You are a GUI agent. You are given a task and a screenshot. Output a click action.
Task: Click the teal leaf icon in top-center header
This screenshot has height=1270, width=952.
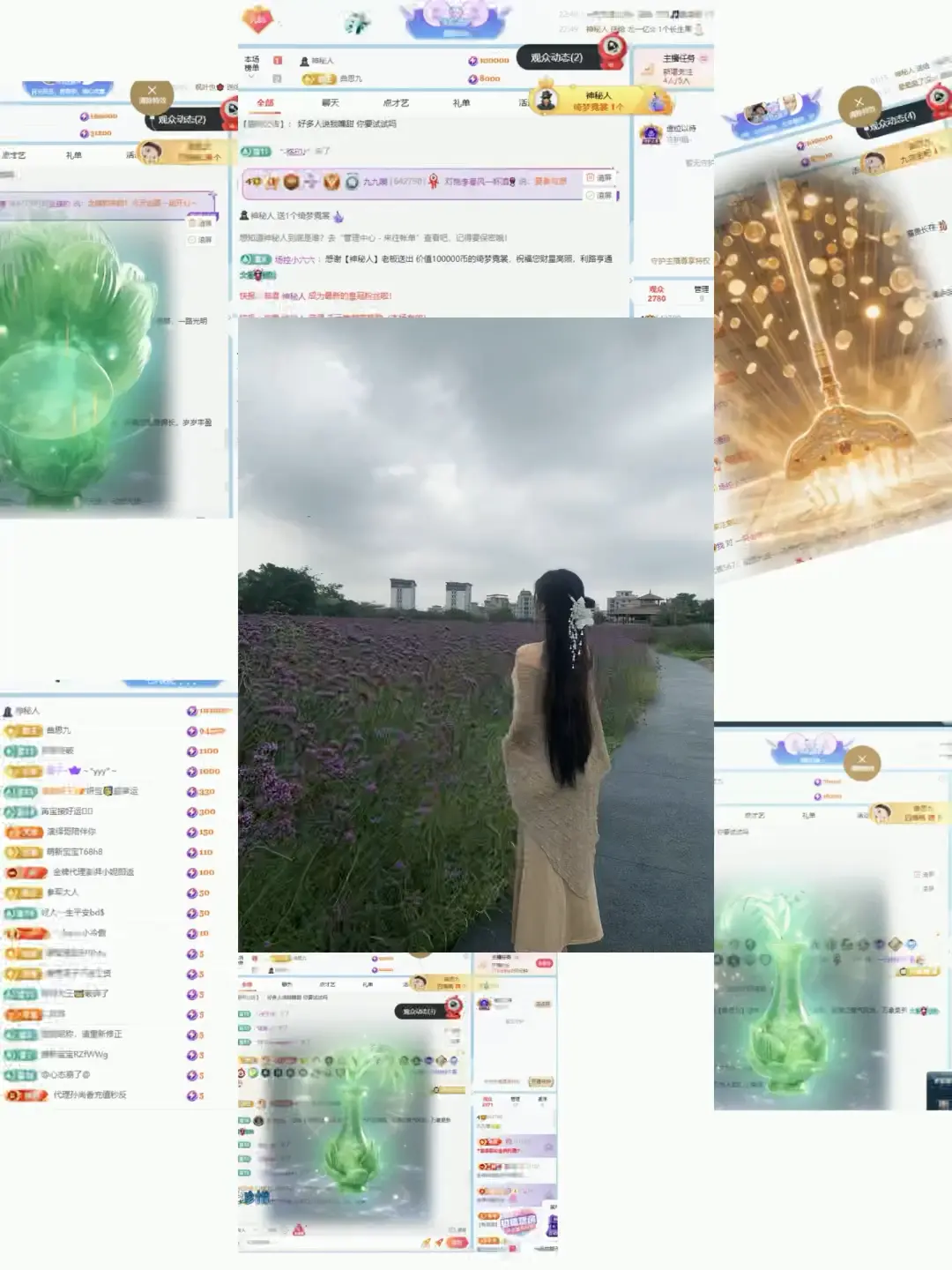pyautogui.click(x=356, y=23)
